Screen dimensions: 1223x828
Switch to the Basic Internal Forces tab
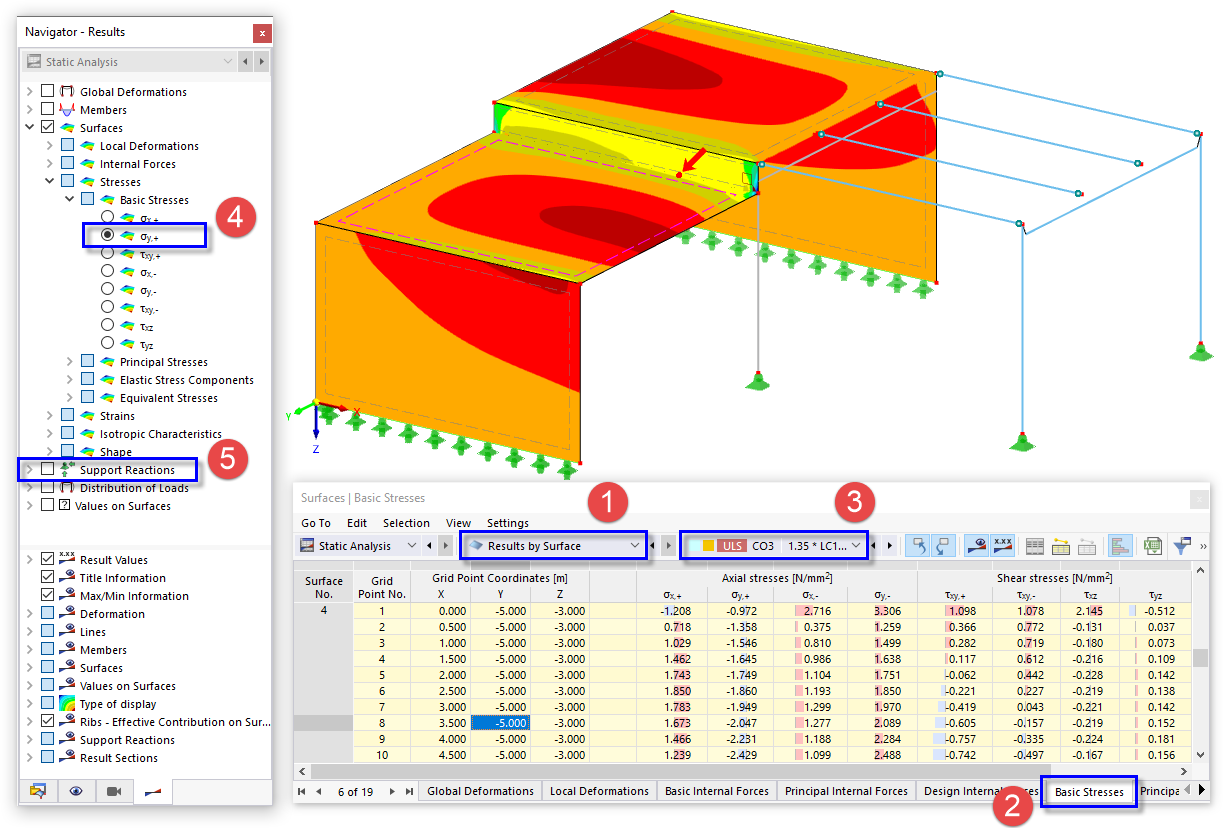click(x=716, y=790)
